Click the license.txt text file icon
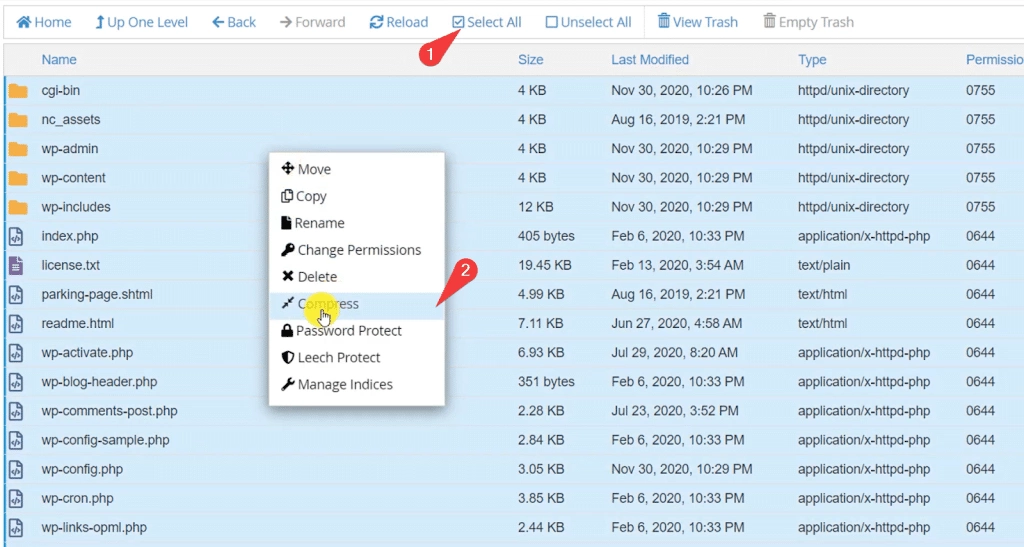The width and height of the screenshot is (1024, 547). [x=16, y=266]
